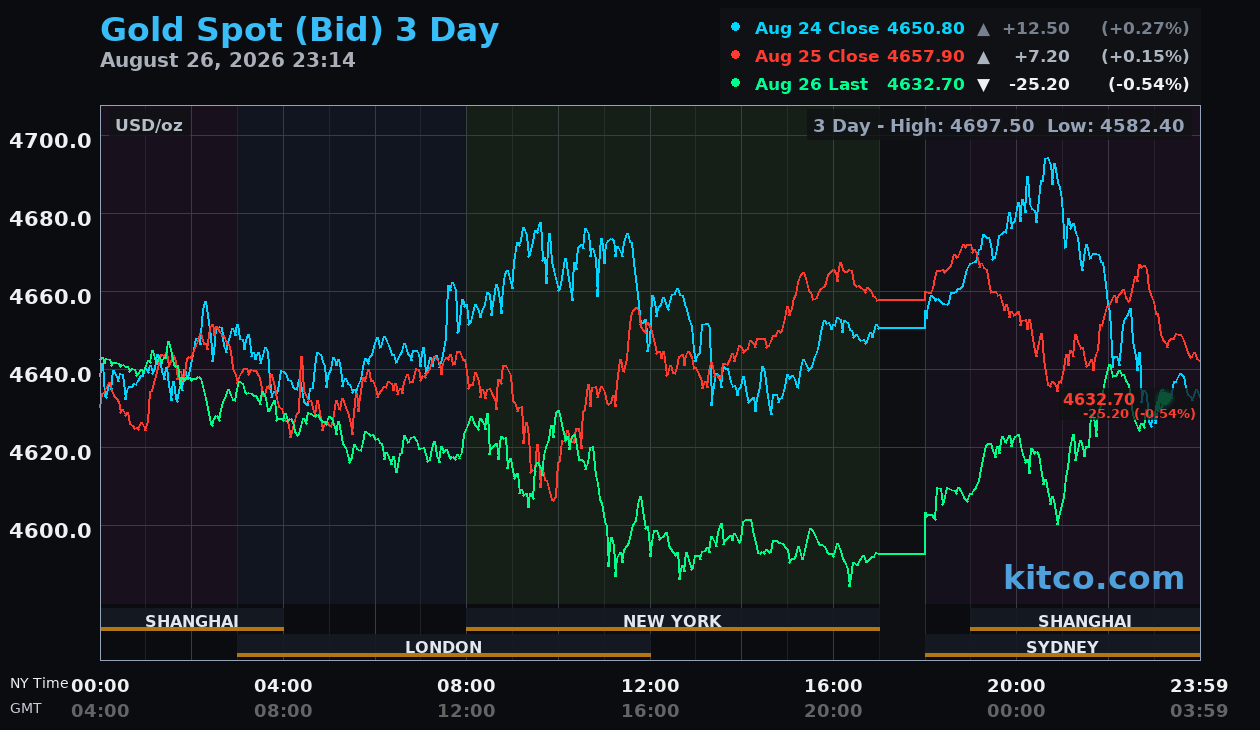Click the green Aug 26 legend dot
Image resolution: width=1260 pixels, height=730 pixels.
tap(736, 83)
